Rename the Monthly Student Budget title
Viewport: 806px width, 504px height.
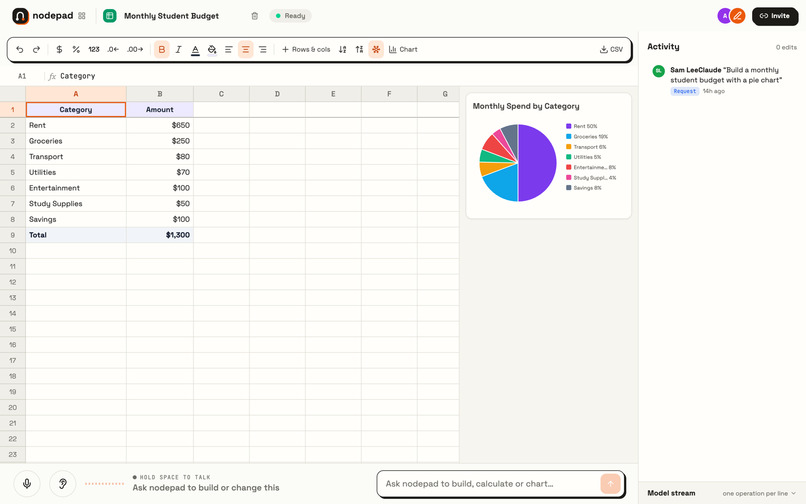click(x=171, y=16)
